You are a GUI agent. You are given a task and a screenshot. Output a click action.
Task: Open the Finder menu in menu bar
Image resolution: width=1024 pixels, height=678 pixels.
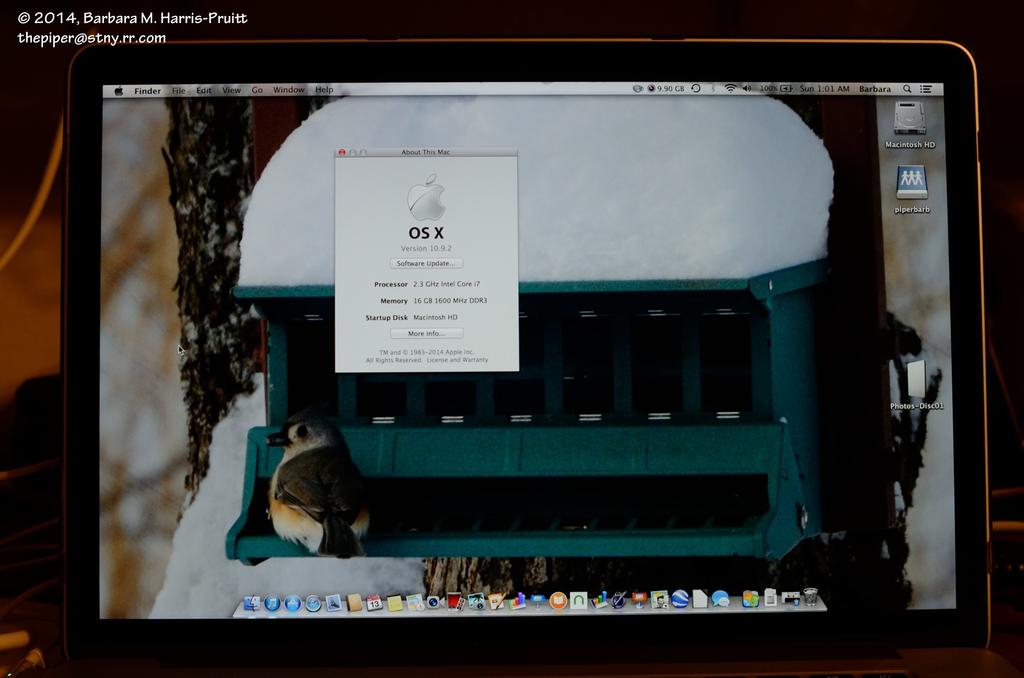pyautogui.click(x=147, y=90)
